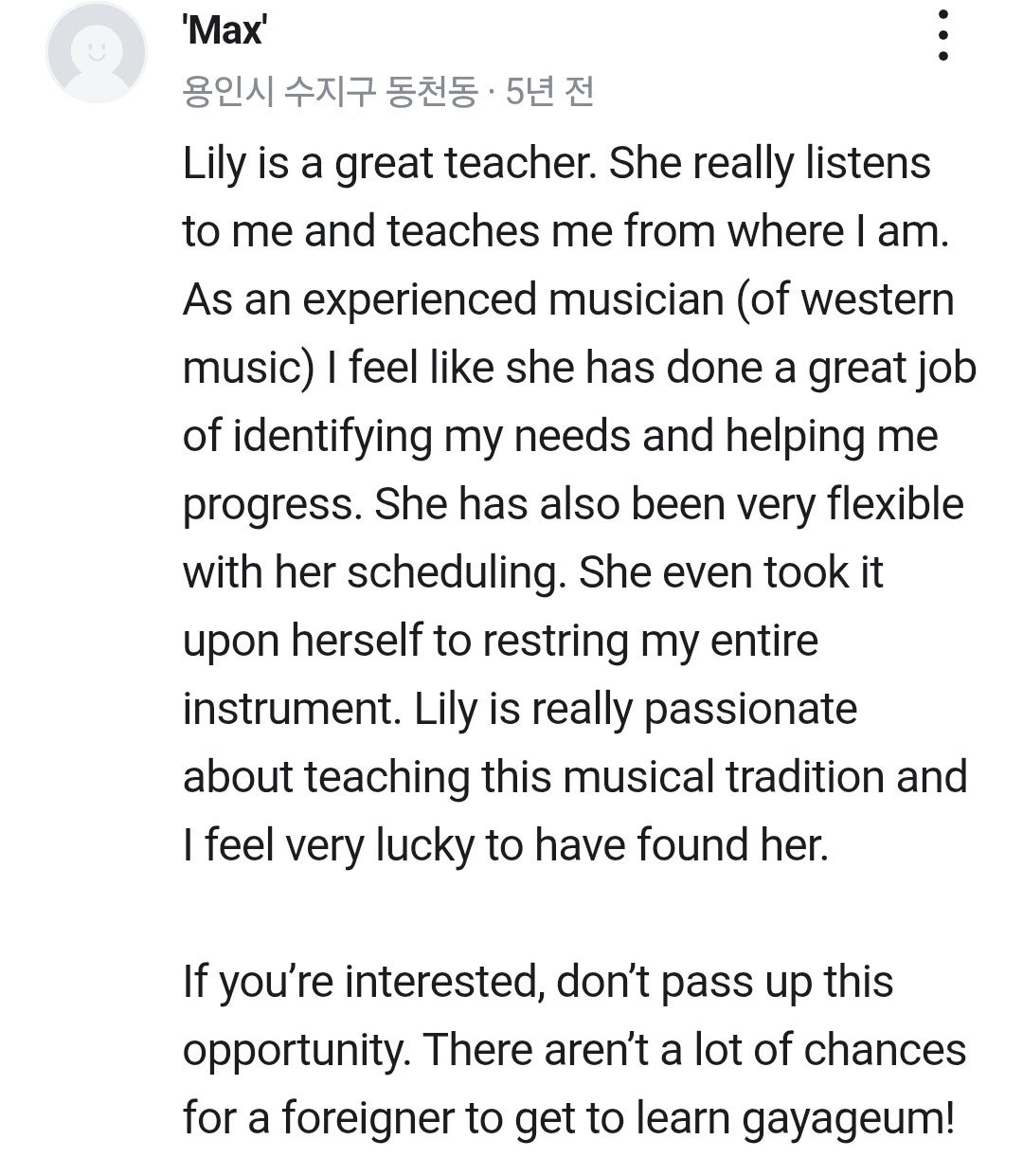Viewport: 1023px width, 1176px height.
Task: Click the text 'There aren't a lot of chances'
Action: pyautogui.click(x=694, y=1050)
